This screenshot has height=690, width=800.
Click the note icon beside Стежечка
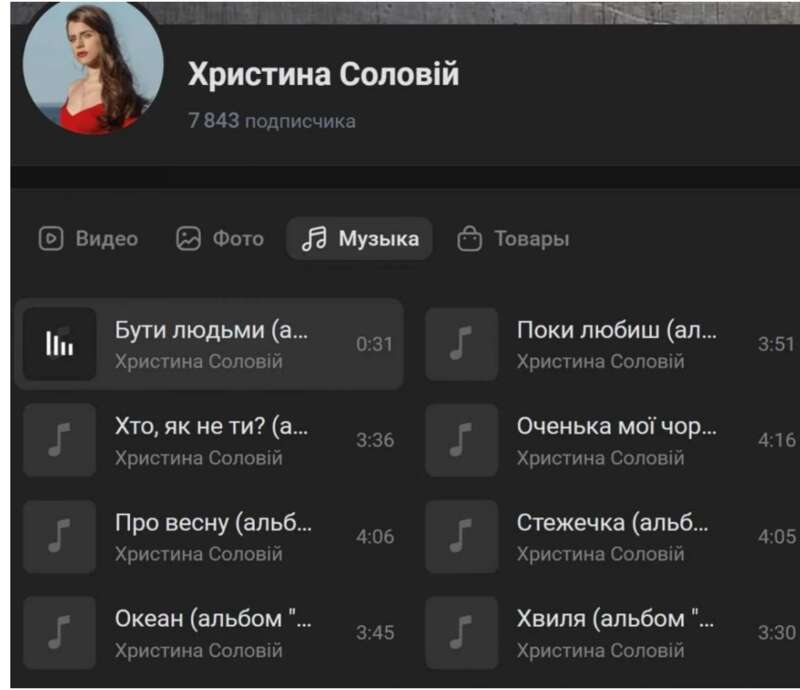coord(462,536)
